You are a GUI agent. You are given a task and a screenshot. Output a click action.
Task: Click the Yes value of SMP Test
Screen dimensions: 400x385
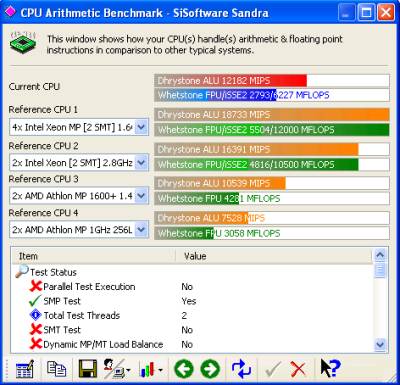pos(189,301)
